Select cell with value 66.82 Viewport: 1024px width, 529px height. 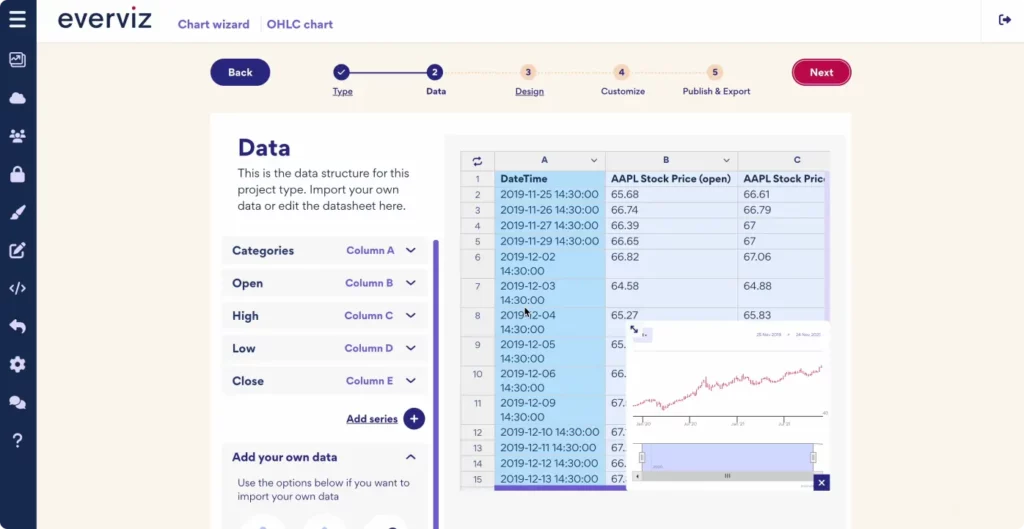(671, 264)
